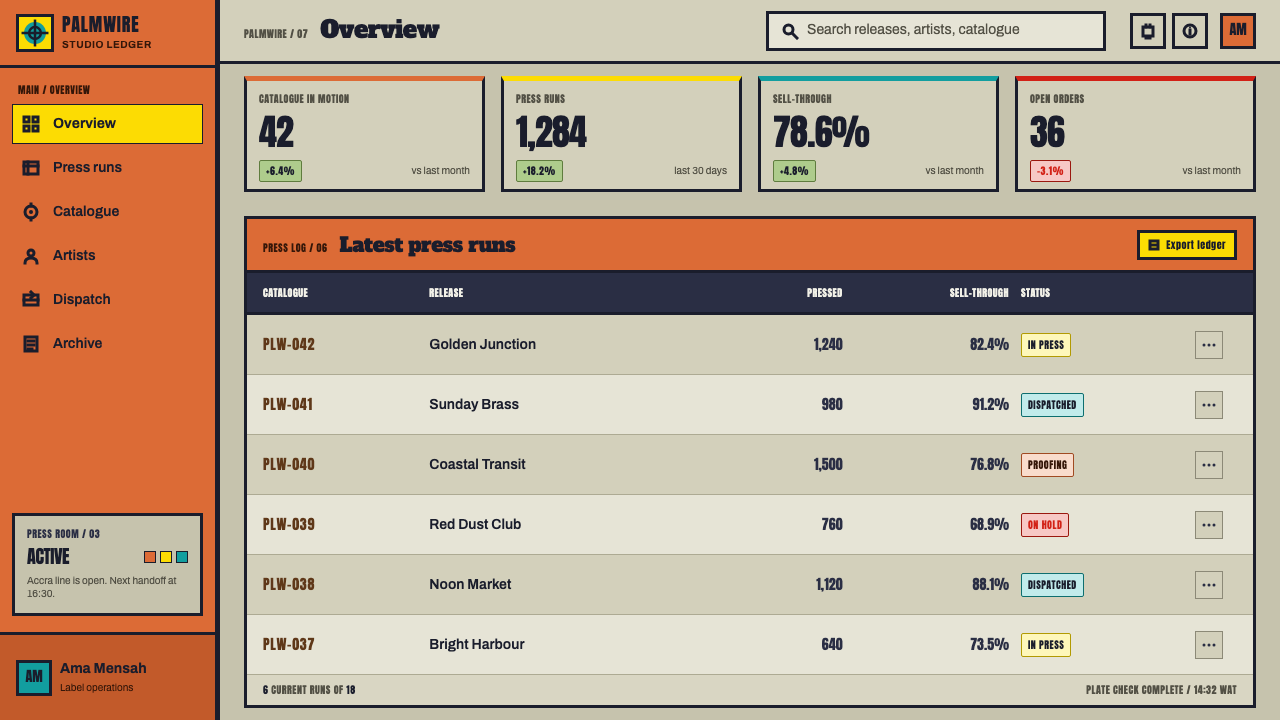Click the Overview grid icon in sidebar

(31, 124)
